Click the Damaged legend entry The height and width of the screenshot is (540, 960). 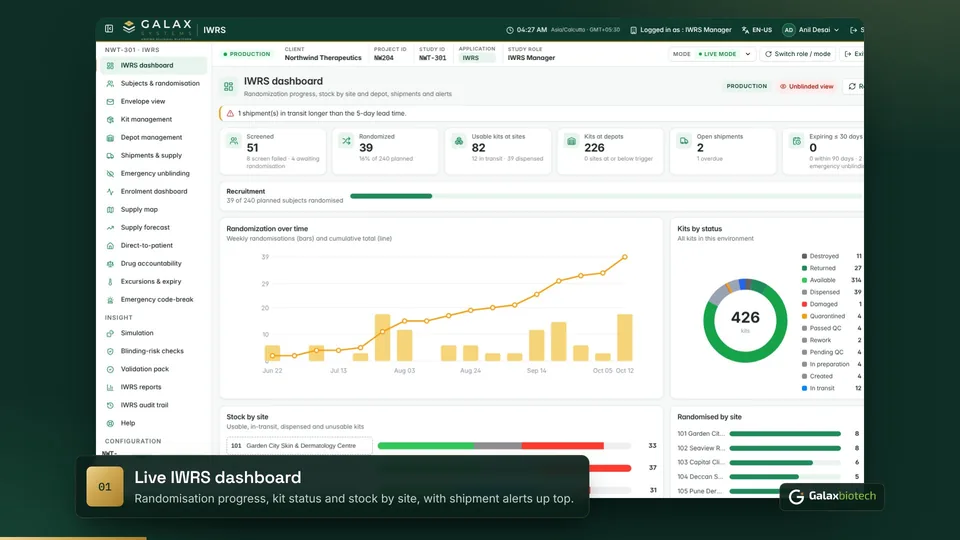tap(831, 304)
